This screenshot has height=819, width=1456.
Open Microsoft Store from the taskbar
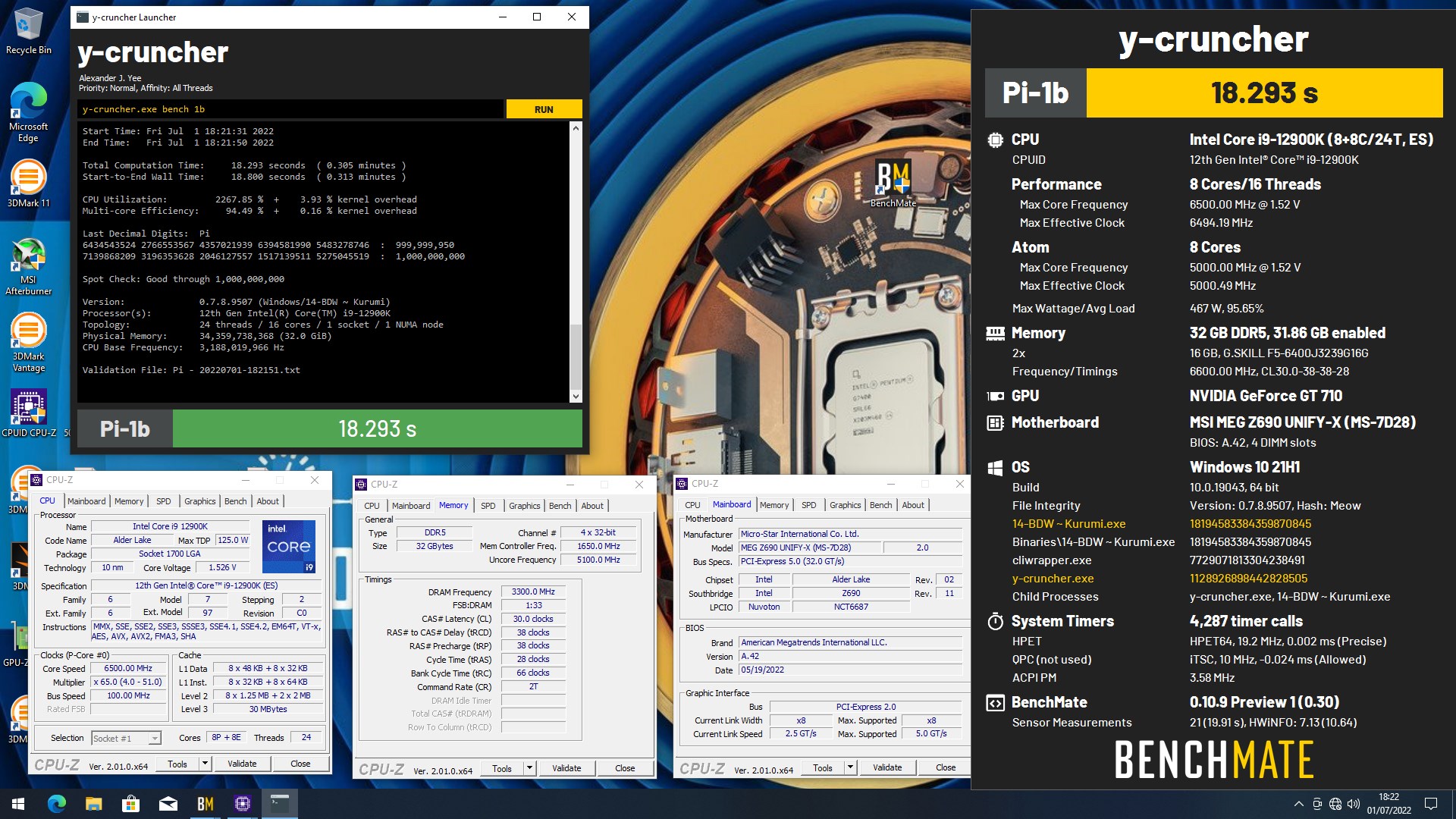pyautogui.click(x=130, y=804)
